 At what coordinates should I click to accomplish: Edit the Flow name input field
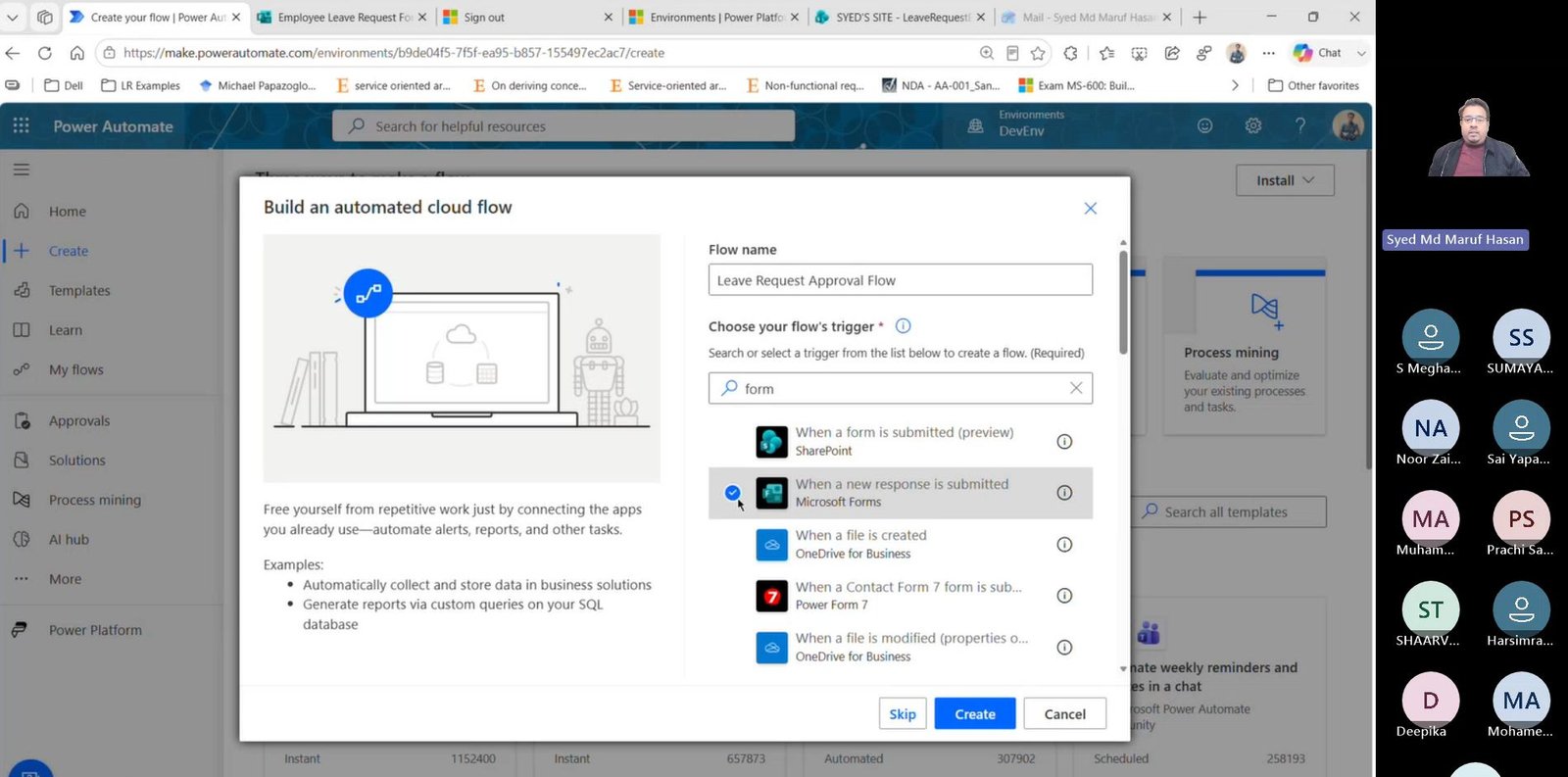[901, 280]
